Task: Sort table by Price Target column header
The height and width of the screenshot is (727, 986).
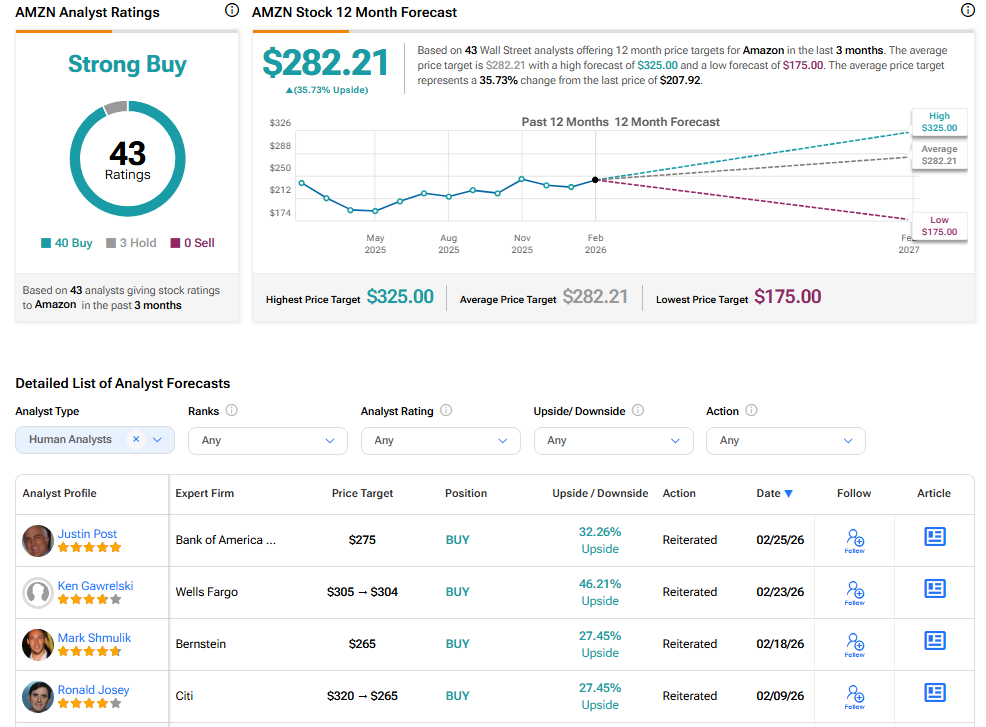Action: [x=362, y=493]
